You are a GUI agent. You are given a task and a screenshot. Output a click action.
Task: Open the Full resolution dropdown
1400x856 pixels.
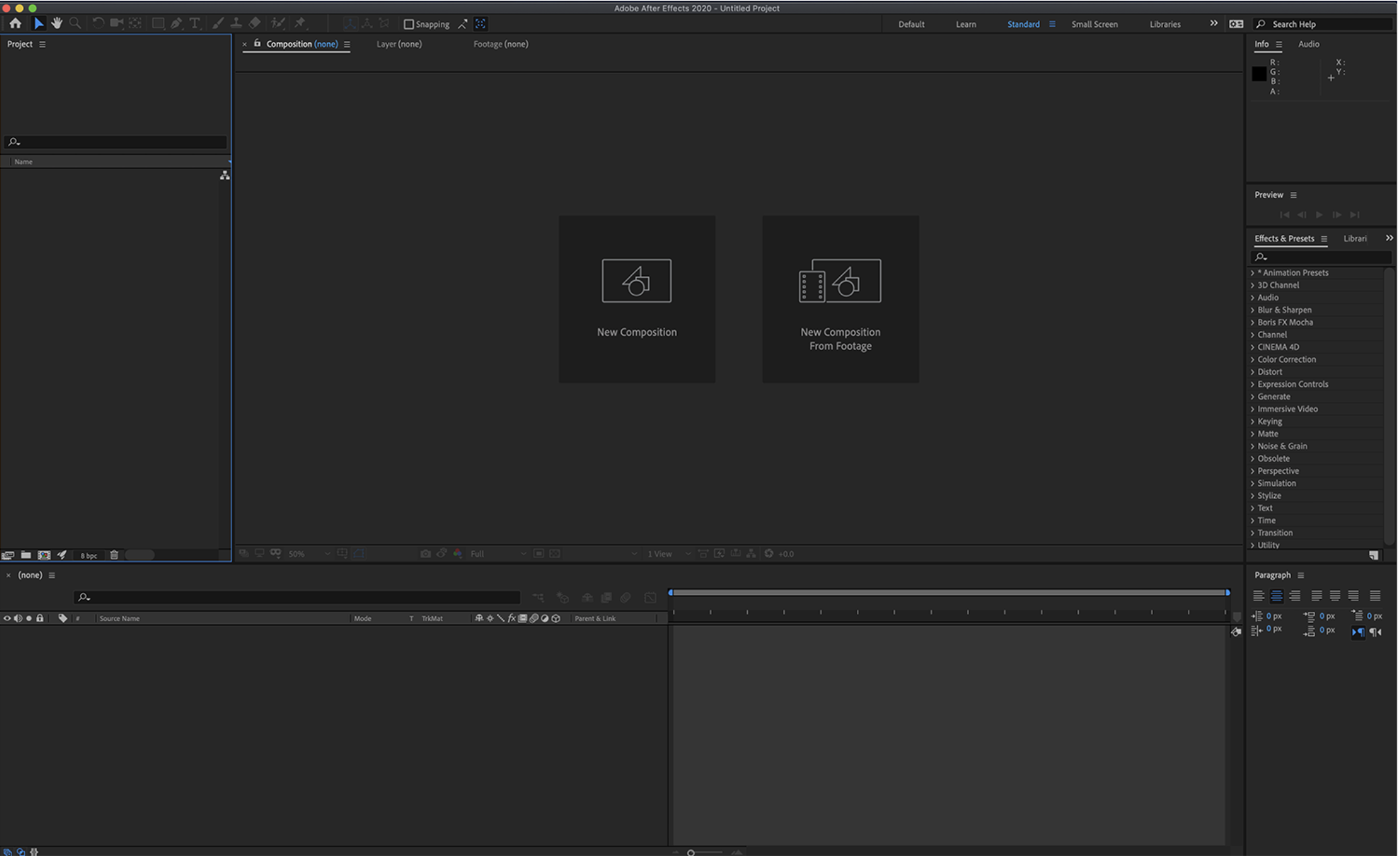498,554
